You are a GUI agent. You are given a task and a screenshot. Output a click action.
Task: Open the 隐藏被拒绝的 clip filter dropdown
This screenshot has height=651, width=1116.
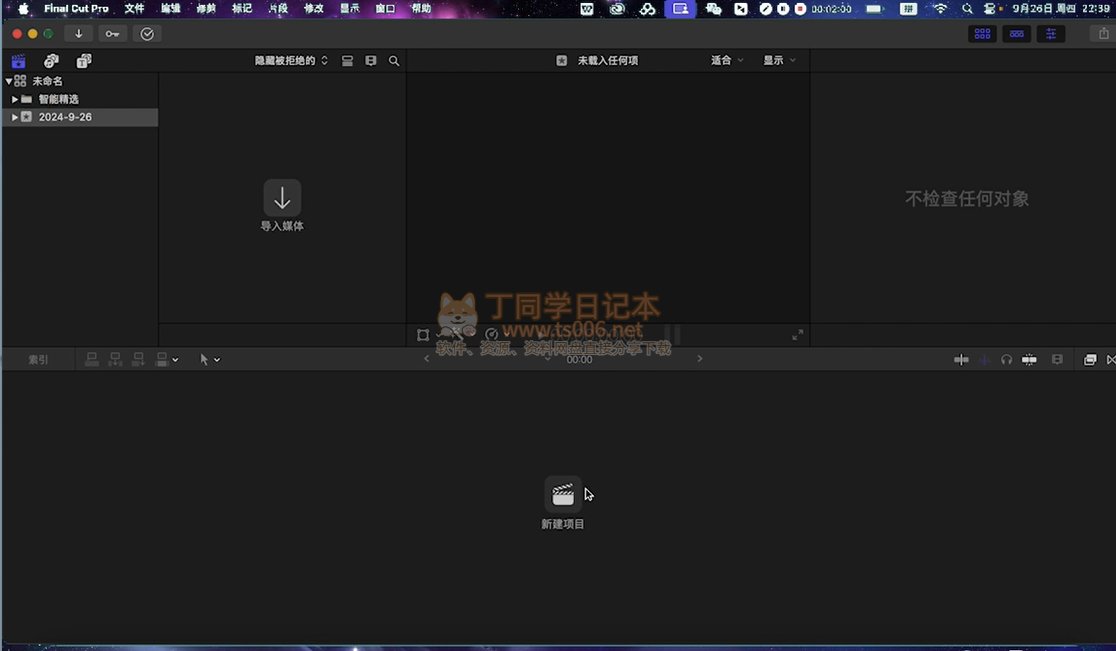(x=291, y=61)
